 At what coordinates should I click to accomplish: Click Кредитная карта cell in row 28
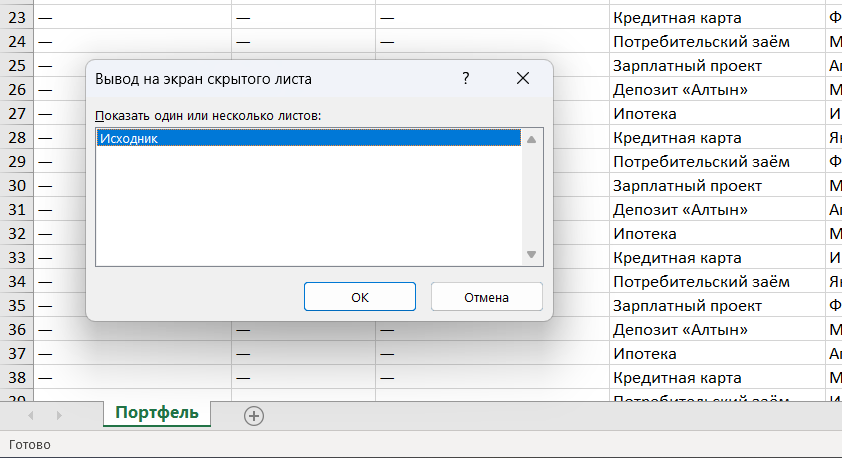click(717, 137)
